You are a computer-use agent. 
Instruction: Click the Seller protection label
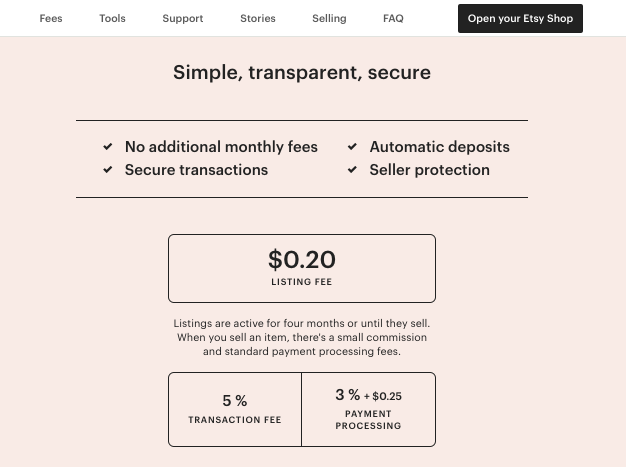(430, 170)
